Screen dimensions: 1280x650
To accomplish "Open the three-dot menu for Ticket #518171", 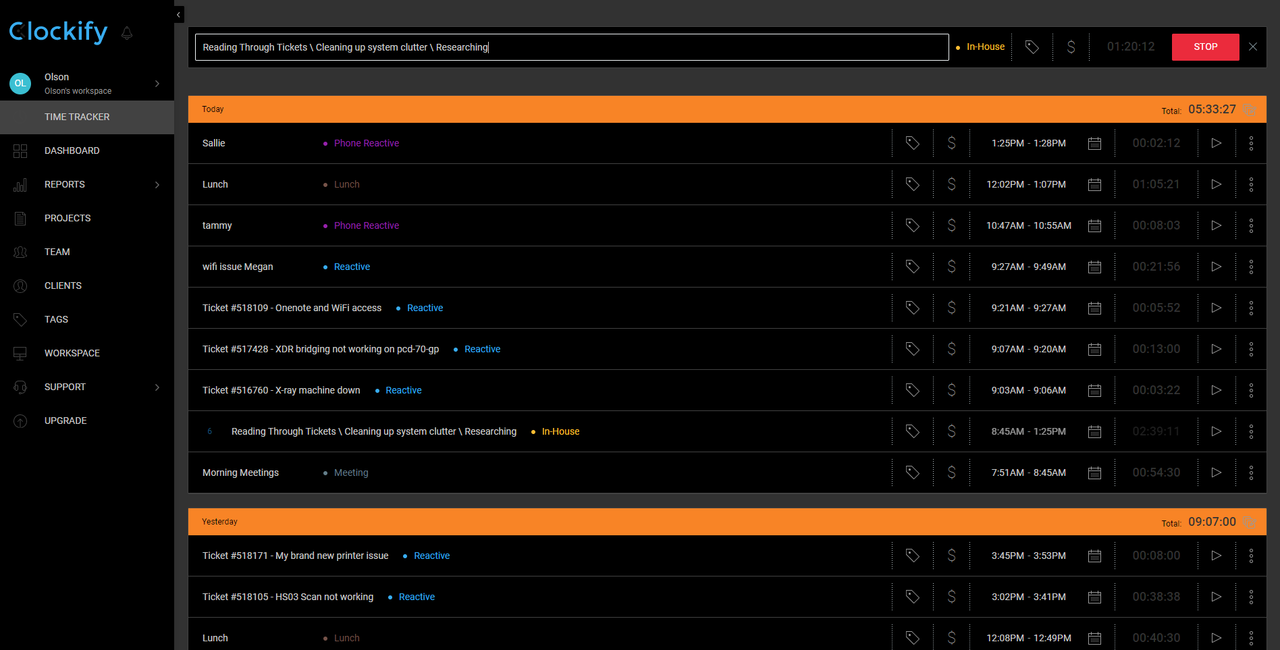I will (x=1251, y=555).
